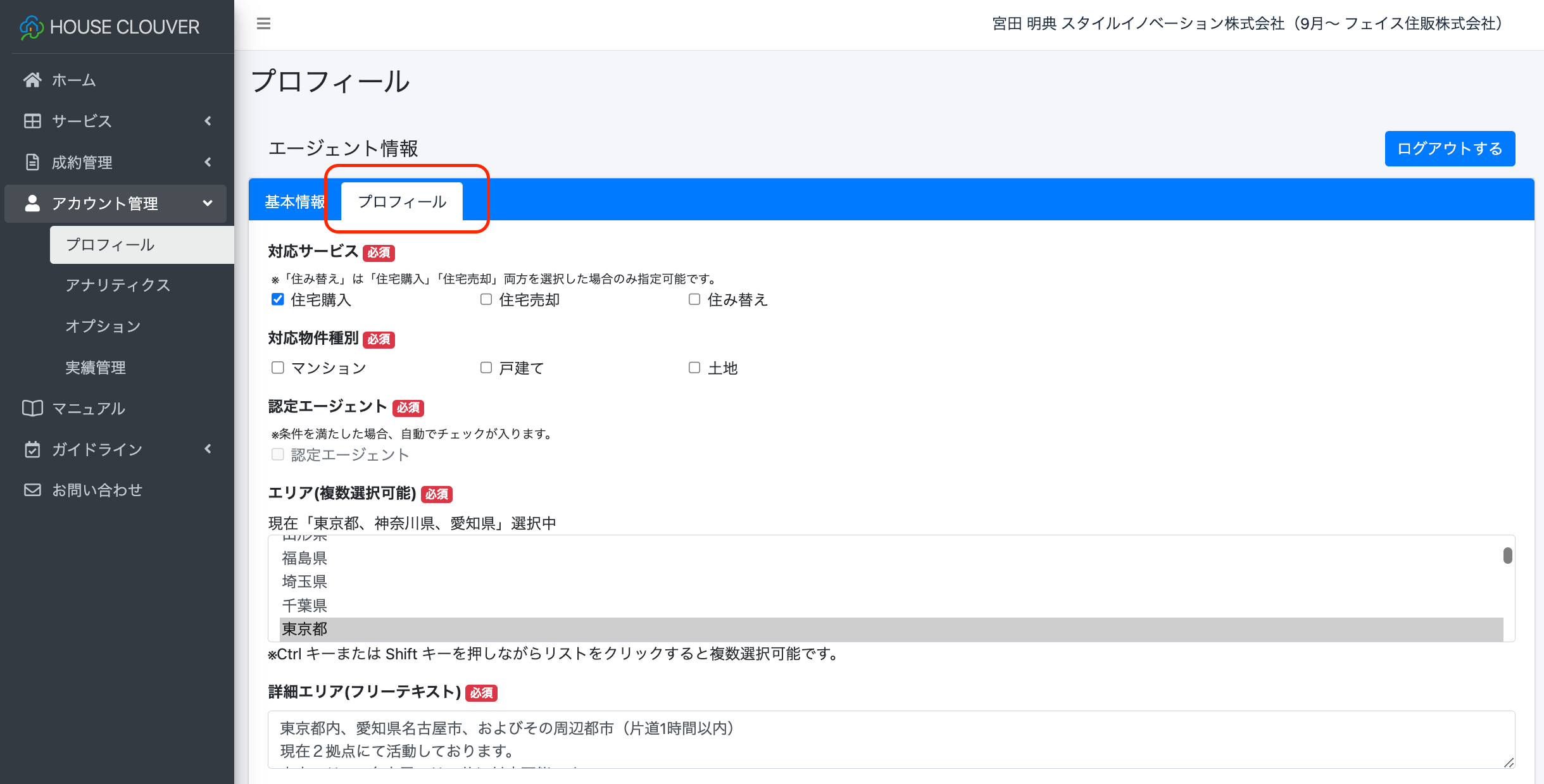Click the HOUSE CLOUVER logo icon

31,27
